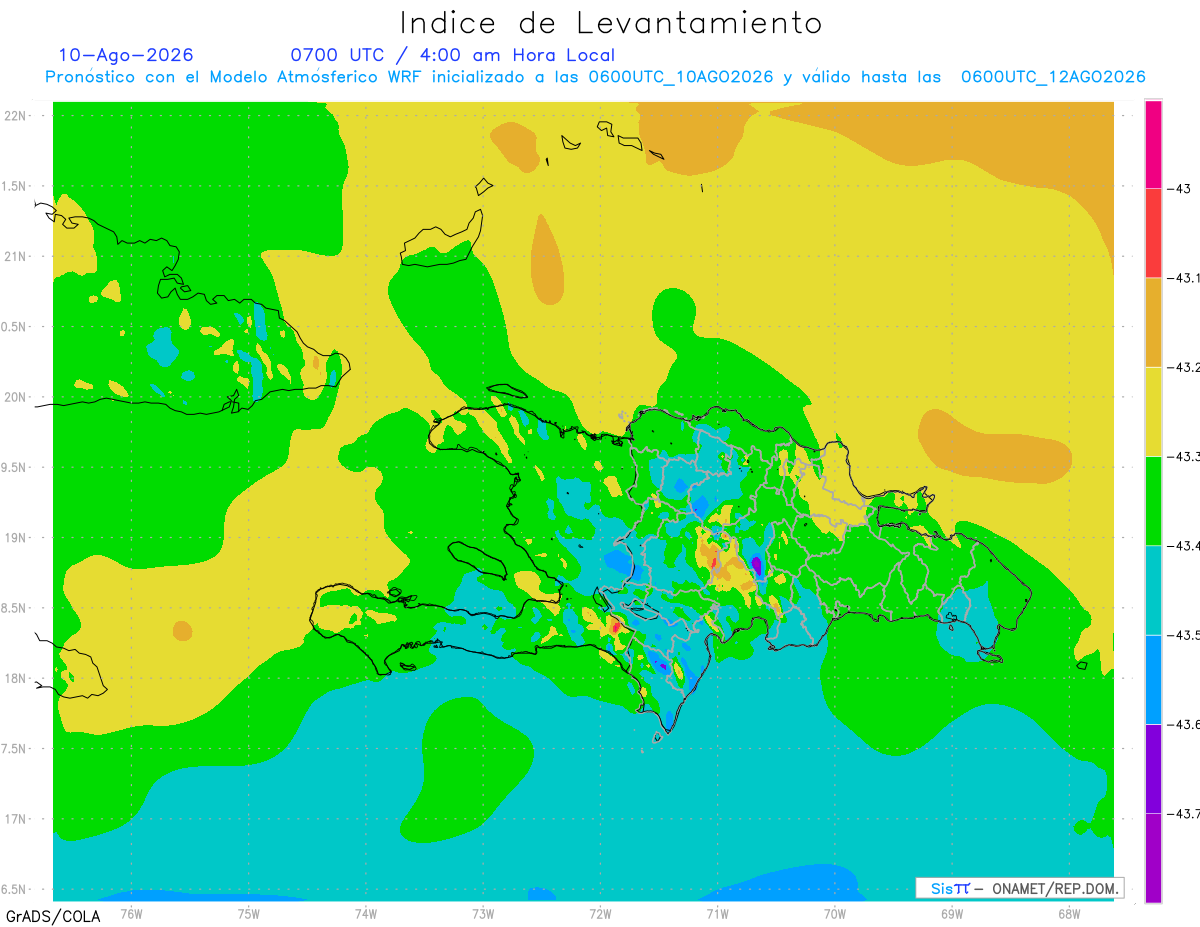Select the '68W' longitude label
1200x927 pixels.
tap(1069, 914)
